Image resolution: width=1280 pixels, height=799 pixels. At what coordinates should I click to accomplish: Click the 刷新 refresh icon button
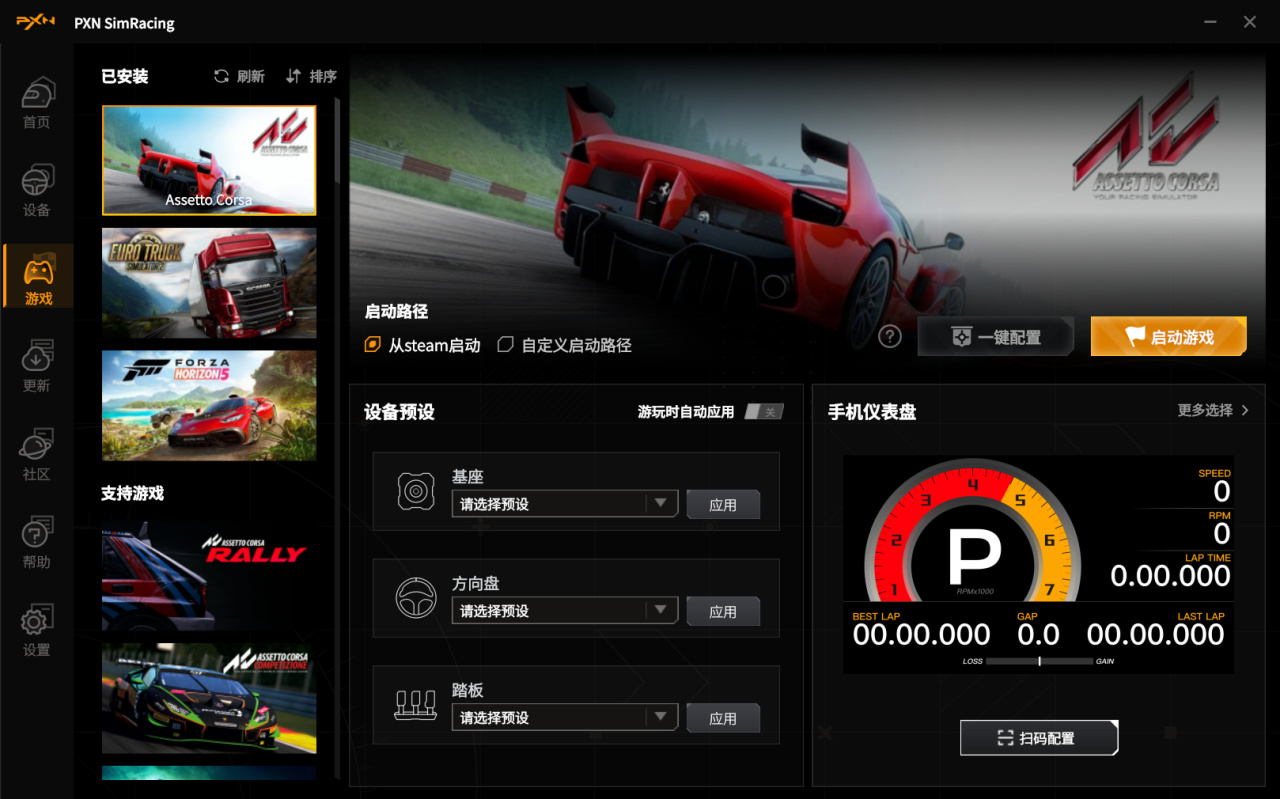(239, 76)
